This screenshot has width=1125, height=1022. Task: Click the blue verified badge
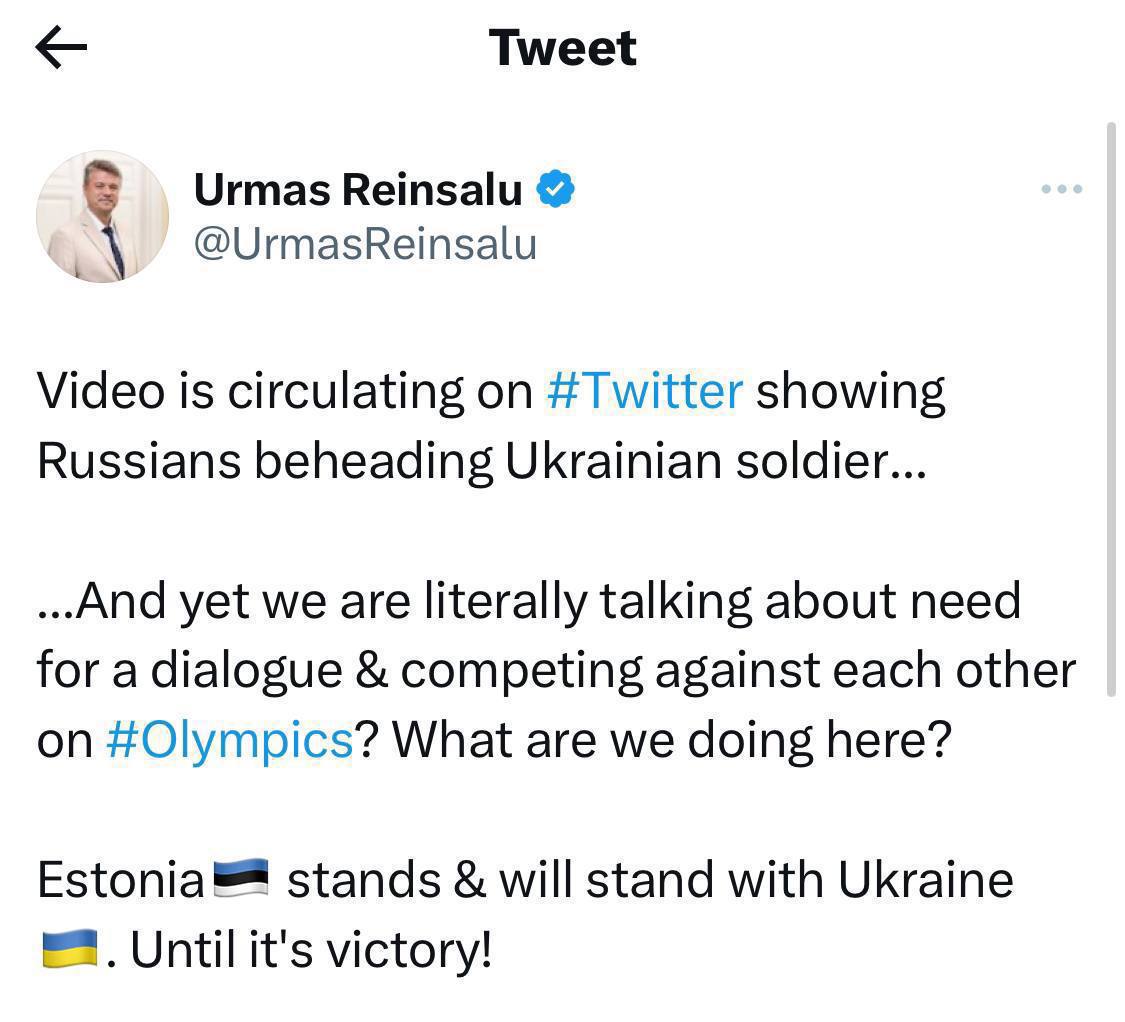555,189
